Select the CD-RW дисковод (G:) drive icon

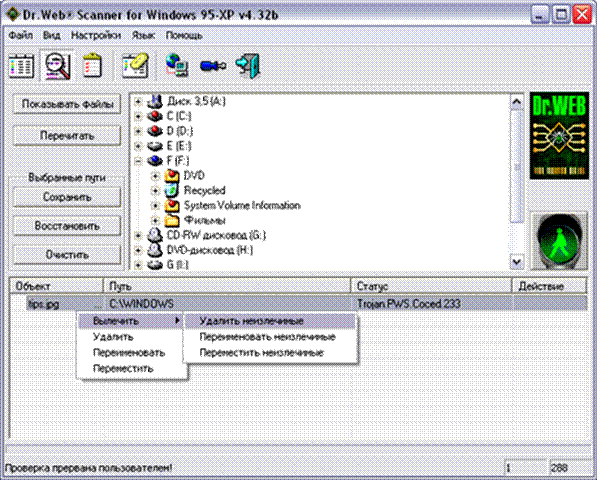point(155,235)
